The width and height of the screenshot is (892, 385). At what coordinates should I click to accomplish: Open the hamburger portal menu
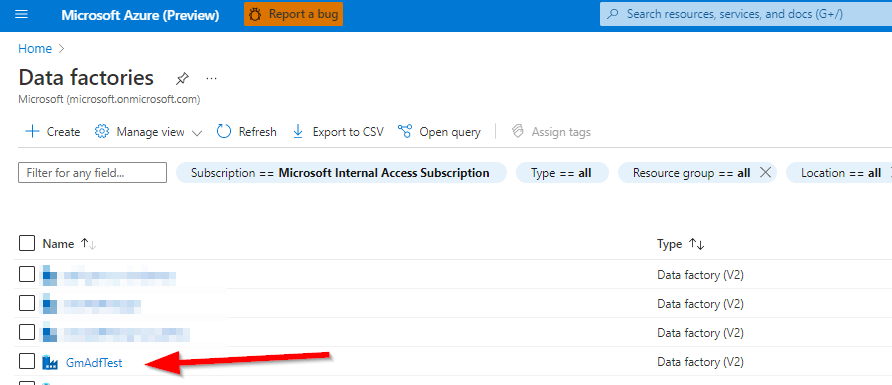tap(21, 15)
